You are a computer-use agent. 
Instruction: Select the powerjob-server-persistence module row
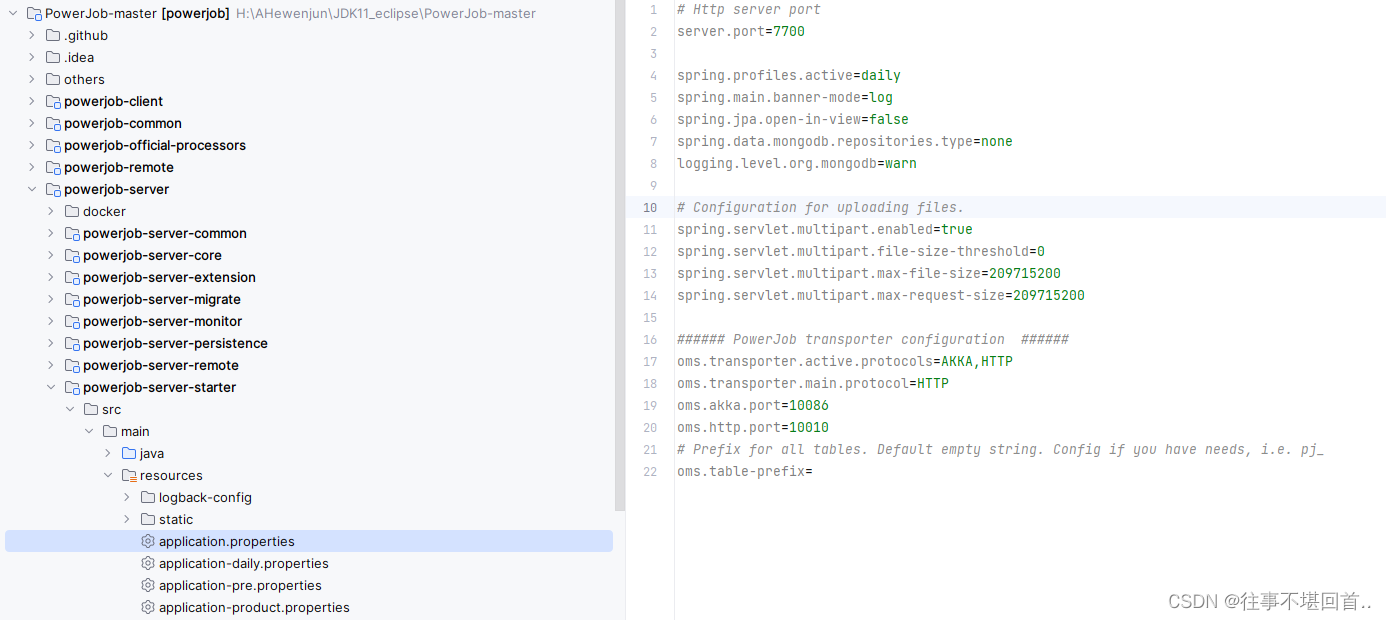click(x=309, y=343)
